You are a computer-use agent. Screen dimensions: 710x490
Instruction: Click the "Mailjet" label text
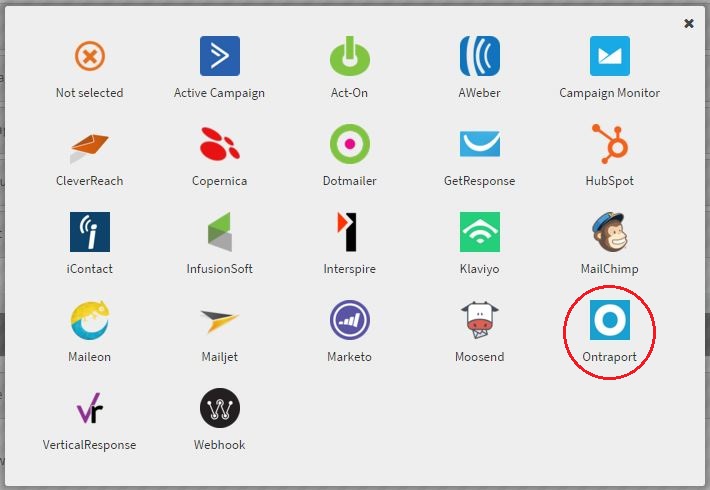[x=220, y=357]
